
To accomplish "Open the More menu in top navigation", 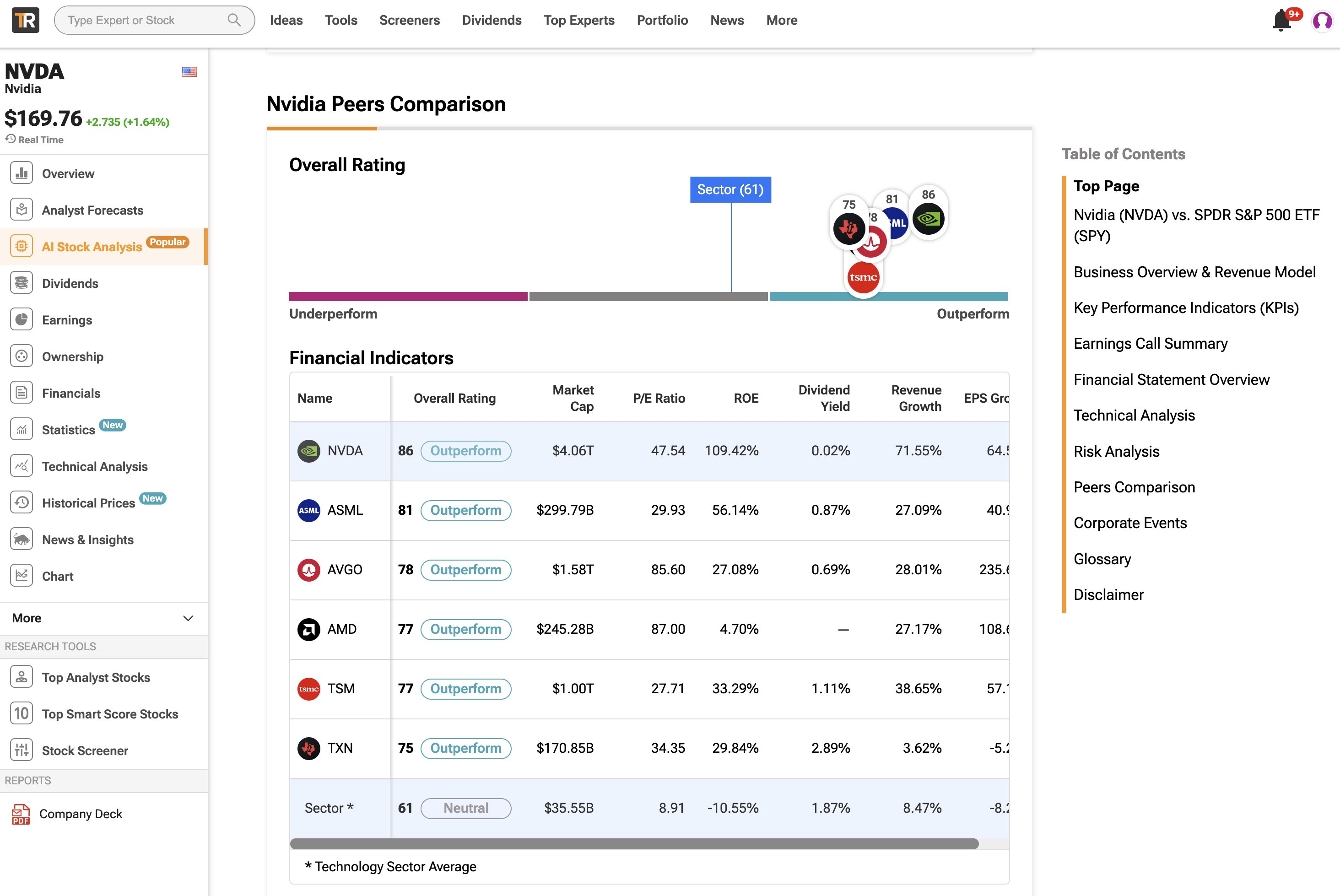I will coord(781,20).
